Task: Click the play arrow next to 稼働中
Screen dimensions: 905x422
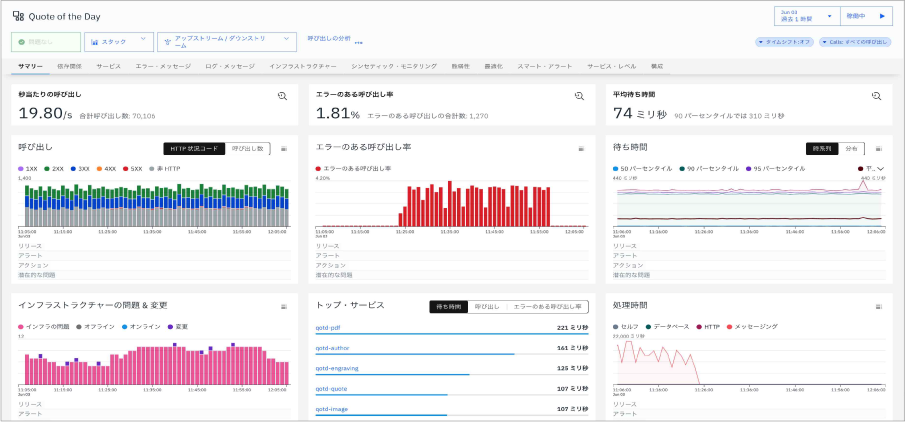Action: coord(882,16)
